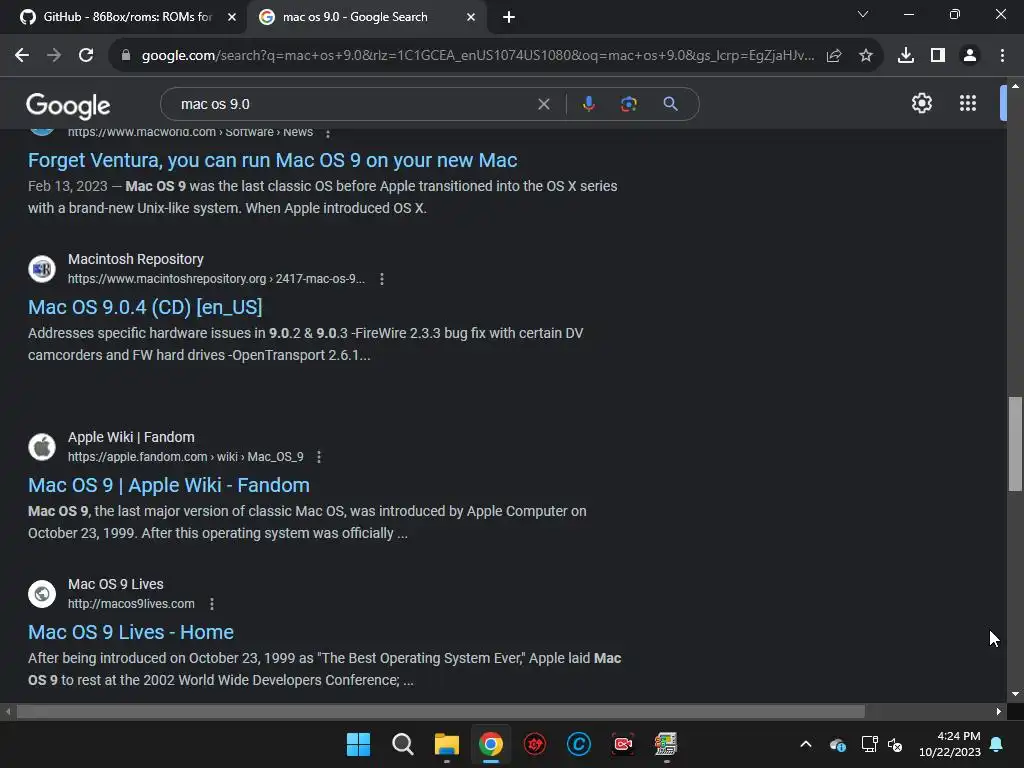
Task: Start voice search with microphone icon
Action: click(588, 104)
